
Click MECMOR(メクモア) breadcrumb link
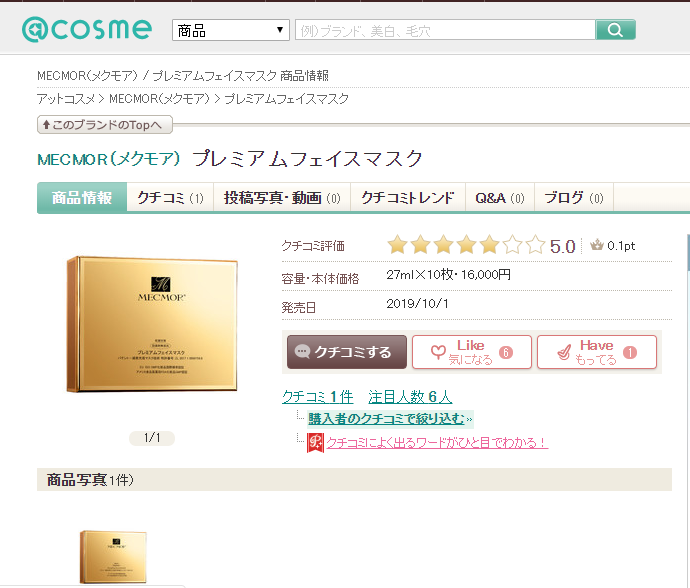coord(159,99)
